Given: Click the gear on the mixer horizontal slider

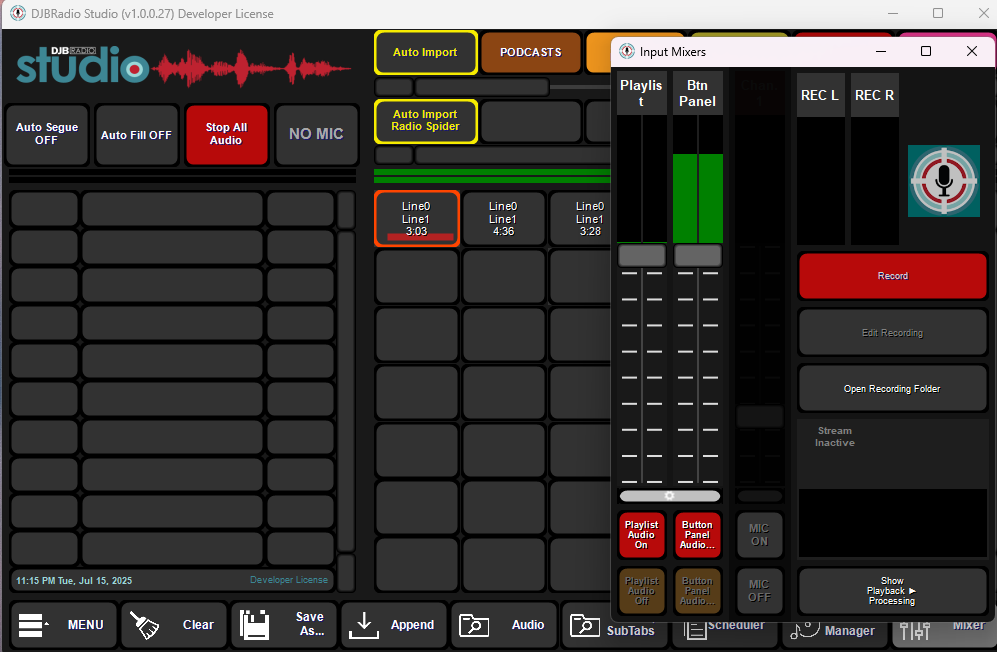Looking at the screenshot, I should (x=670, y=496).
